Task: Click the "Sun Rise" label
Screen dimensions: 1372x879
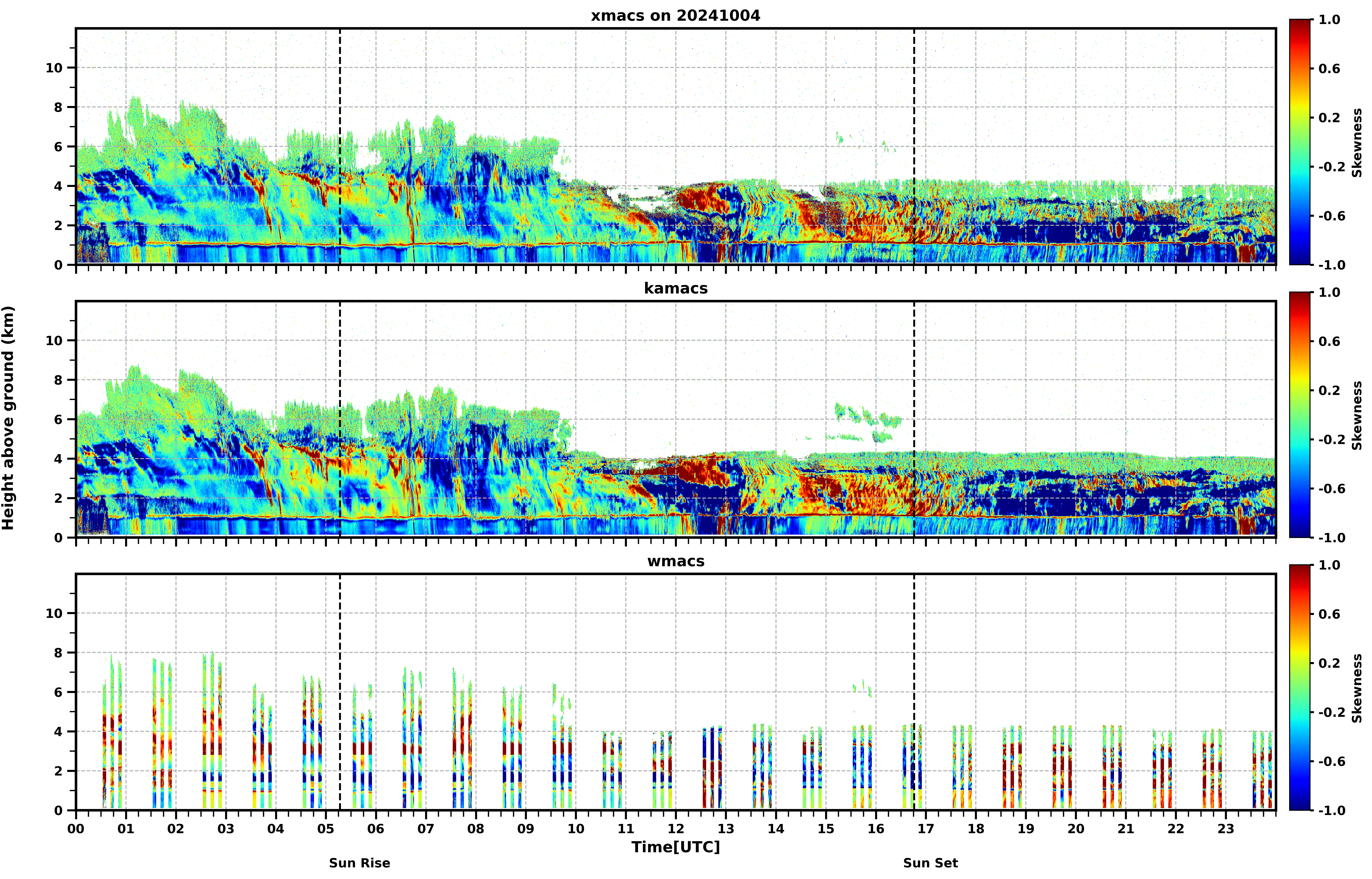Action: point(360,863)
